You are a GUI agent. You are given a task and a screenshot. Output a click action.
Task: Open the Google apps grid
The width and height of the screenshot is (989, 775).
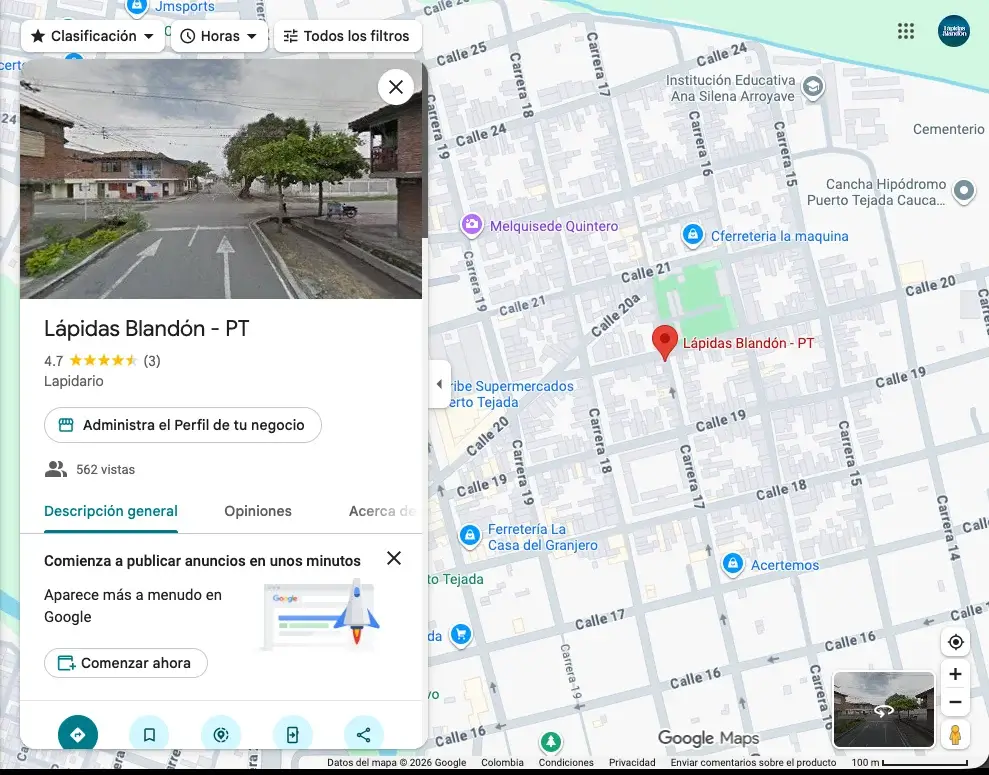point(906,31)
